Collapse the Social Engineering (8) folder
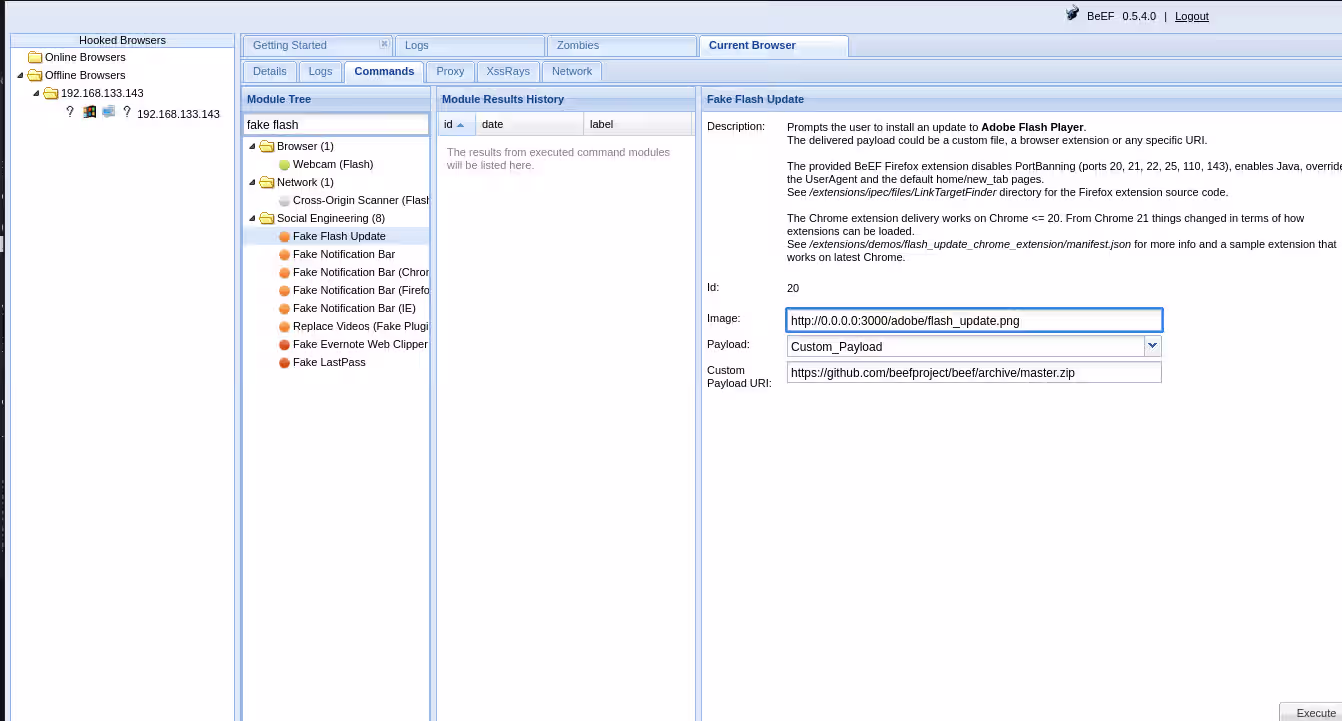The width and height of the screenshot is (1342, 721). click(x=253, y=218)
